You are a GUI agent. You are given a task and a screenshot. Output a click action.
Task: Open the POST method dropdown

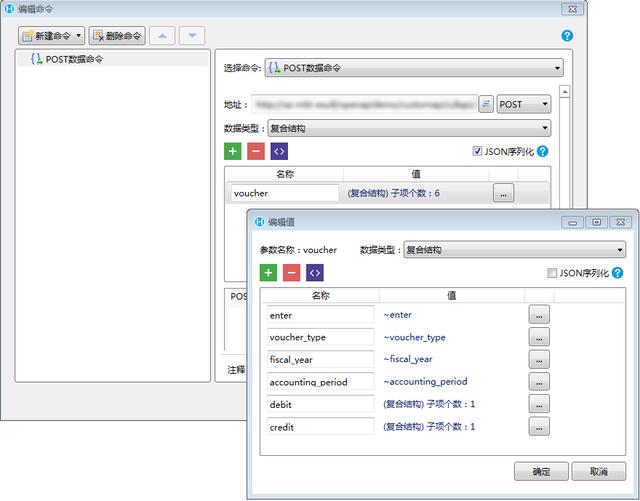point(524,104)
